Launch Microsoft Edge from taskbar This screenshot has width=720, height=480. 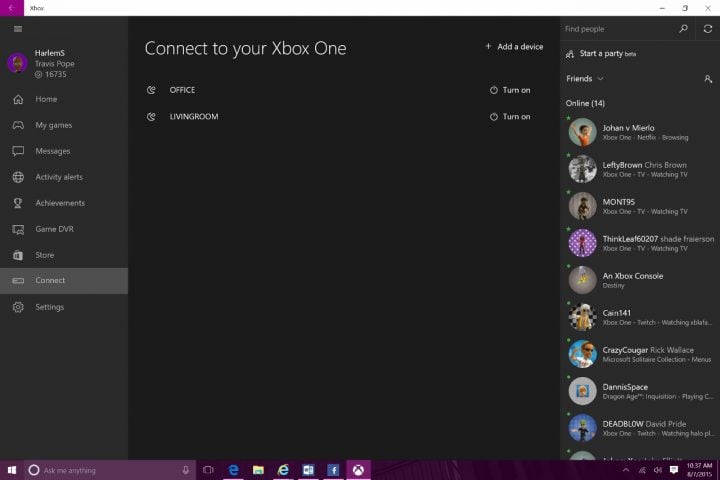pos(233,470)
